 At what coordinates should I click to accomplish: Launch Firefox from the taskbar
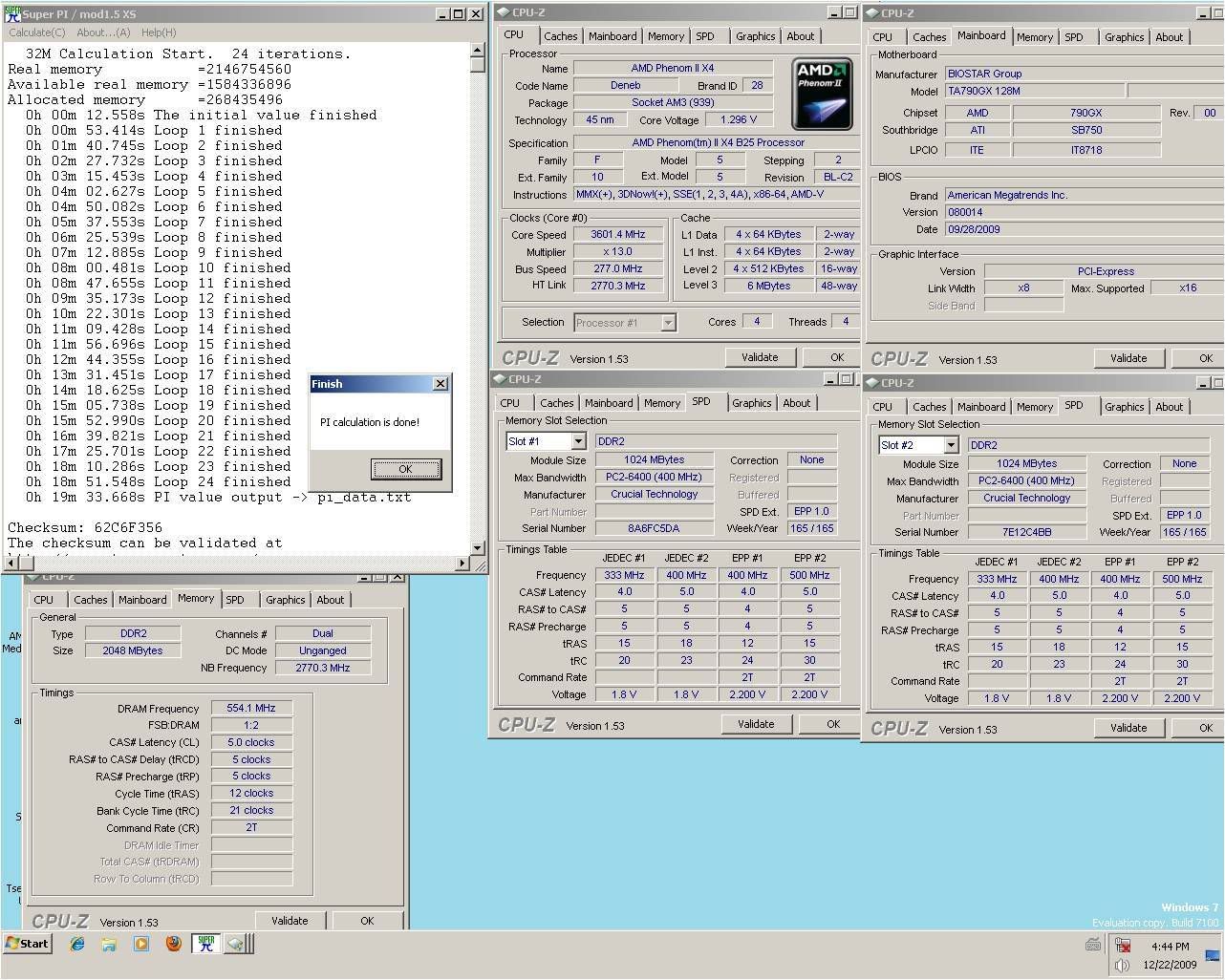[x=173, y=944]
